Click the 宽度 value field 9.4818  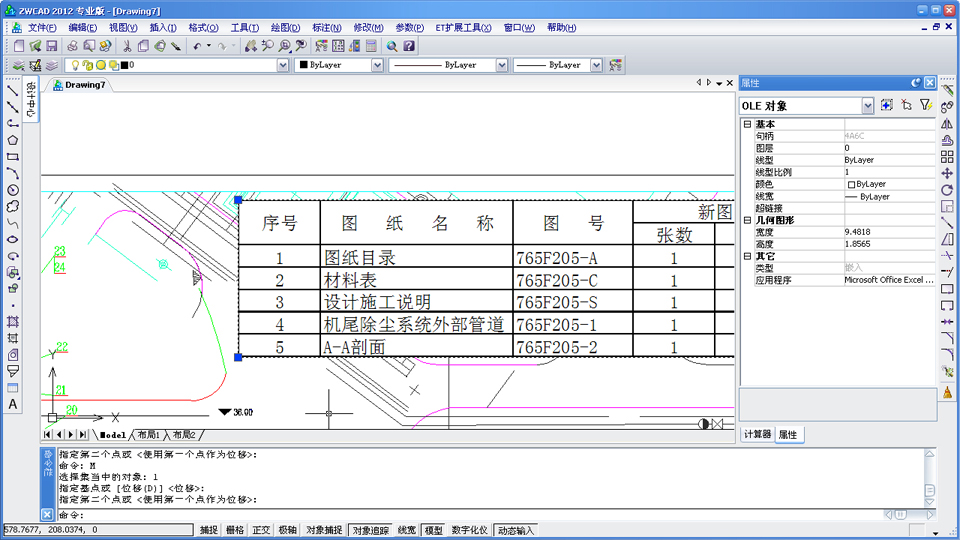point(886,232)
